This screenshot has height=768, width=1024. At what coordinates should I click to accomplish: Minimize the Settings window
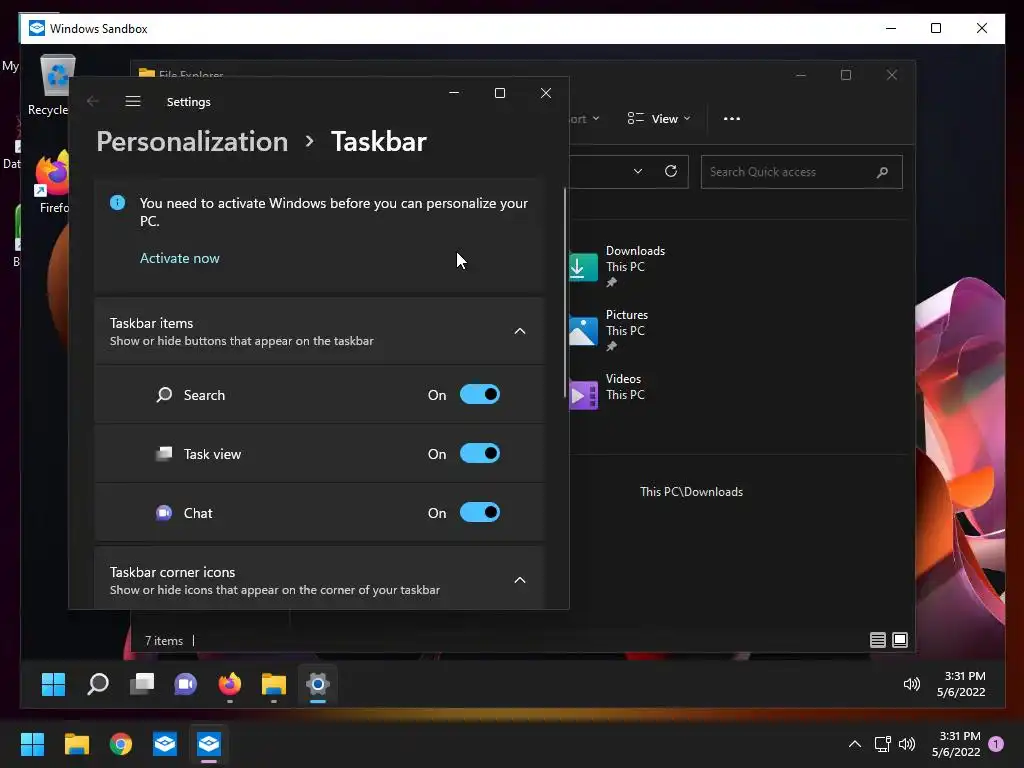click(x=455, y=93)
